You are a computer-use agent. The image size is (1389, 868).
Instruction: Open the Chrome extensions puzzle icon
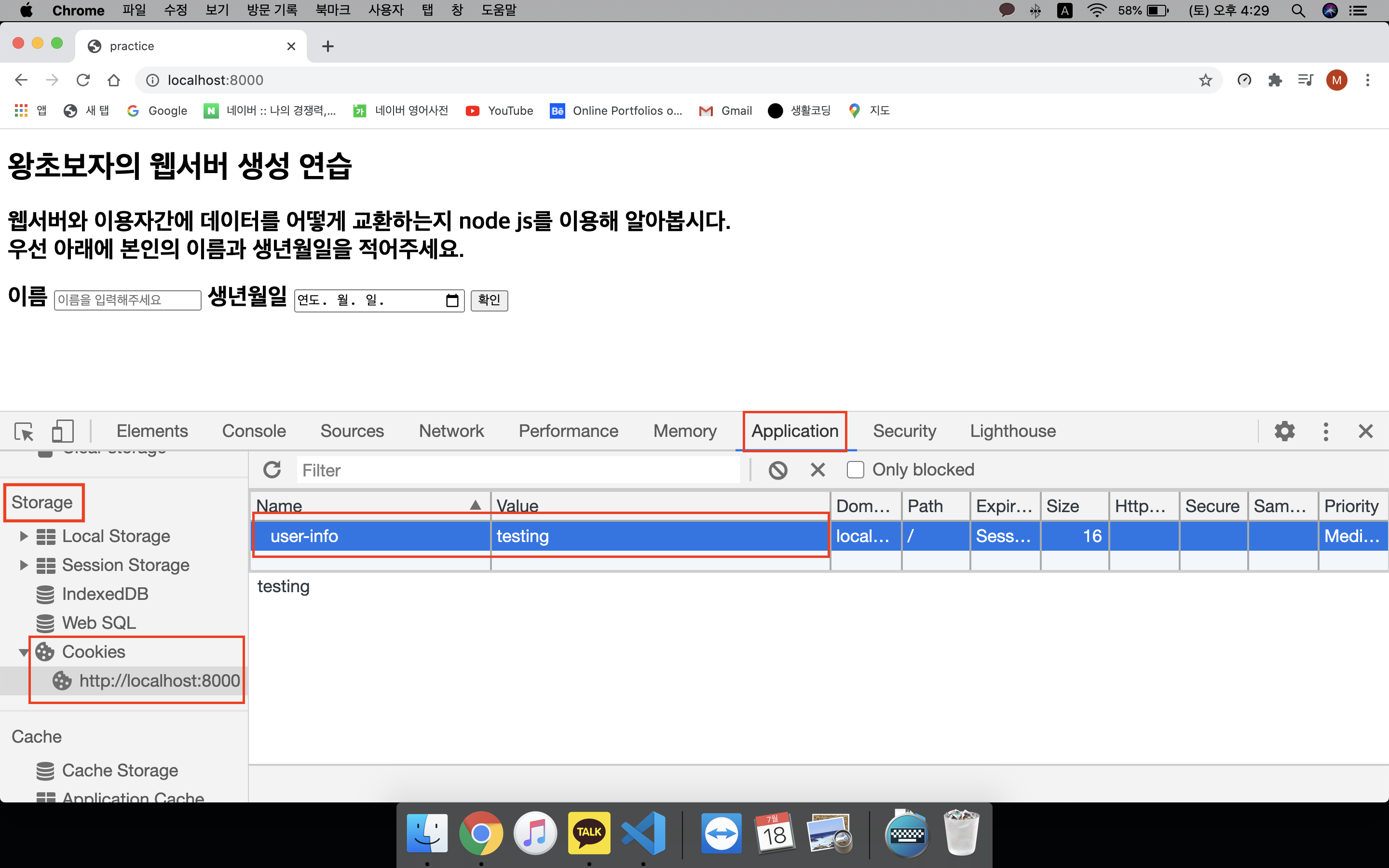pyautogui.click(x=1275, y=81)
